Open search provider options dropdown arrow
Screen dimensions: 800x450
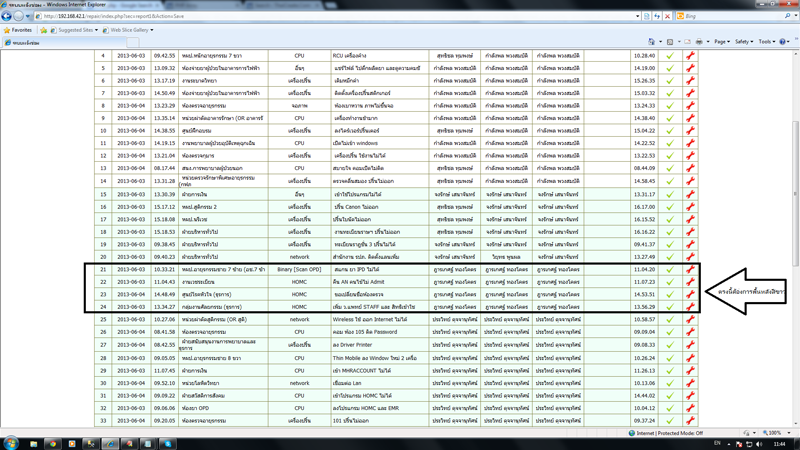(795, 16)
